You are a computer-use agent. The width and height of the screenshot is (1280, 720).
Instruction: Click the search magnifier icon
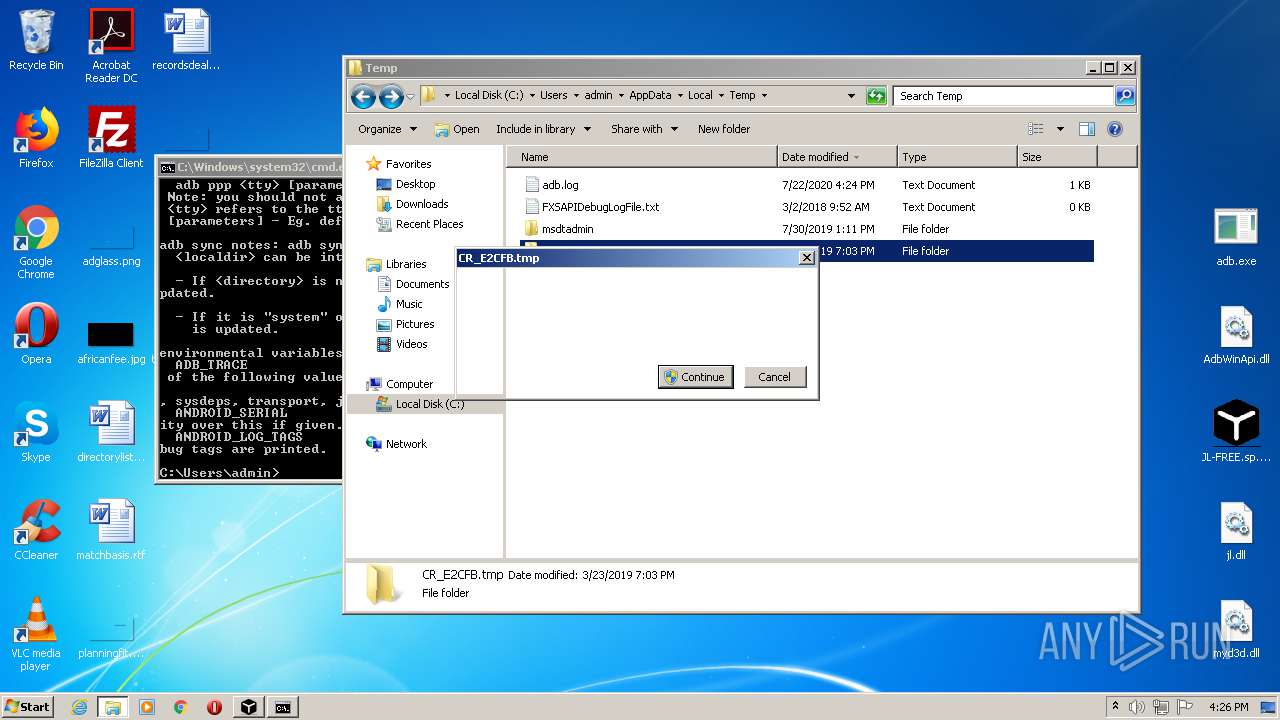[1125, 96]
